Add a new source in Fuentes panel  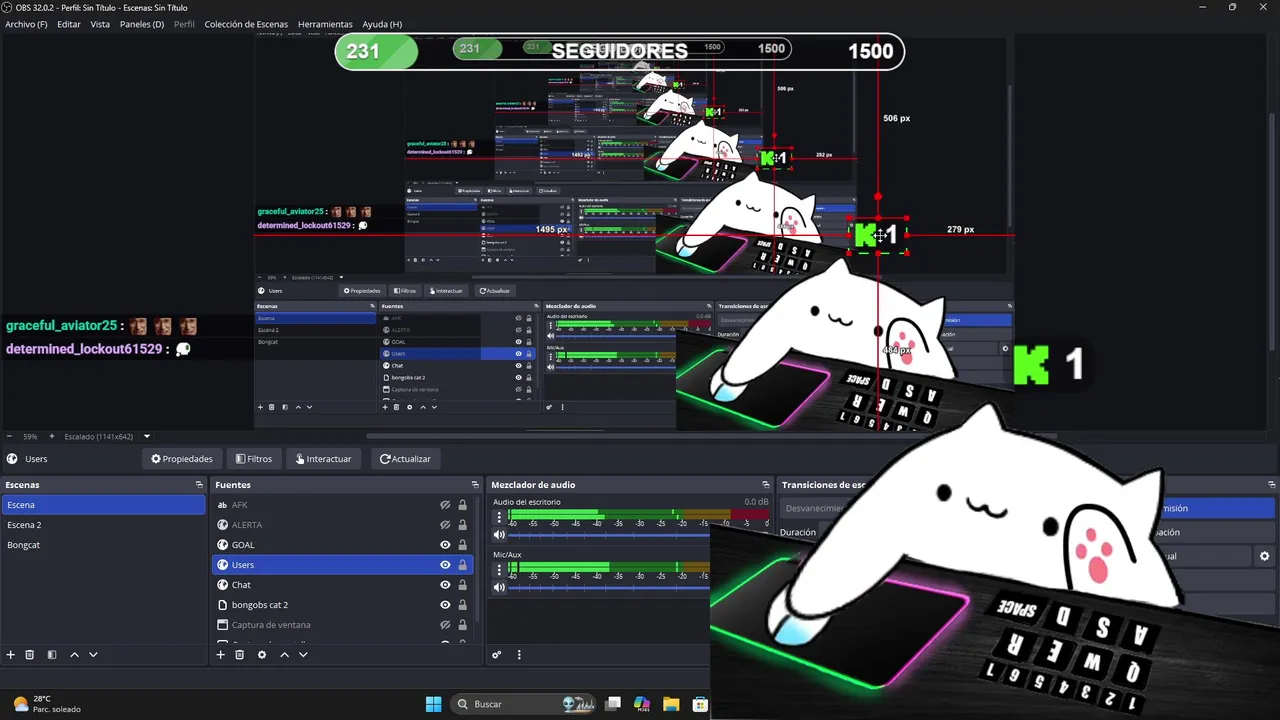[221, 655]
